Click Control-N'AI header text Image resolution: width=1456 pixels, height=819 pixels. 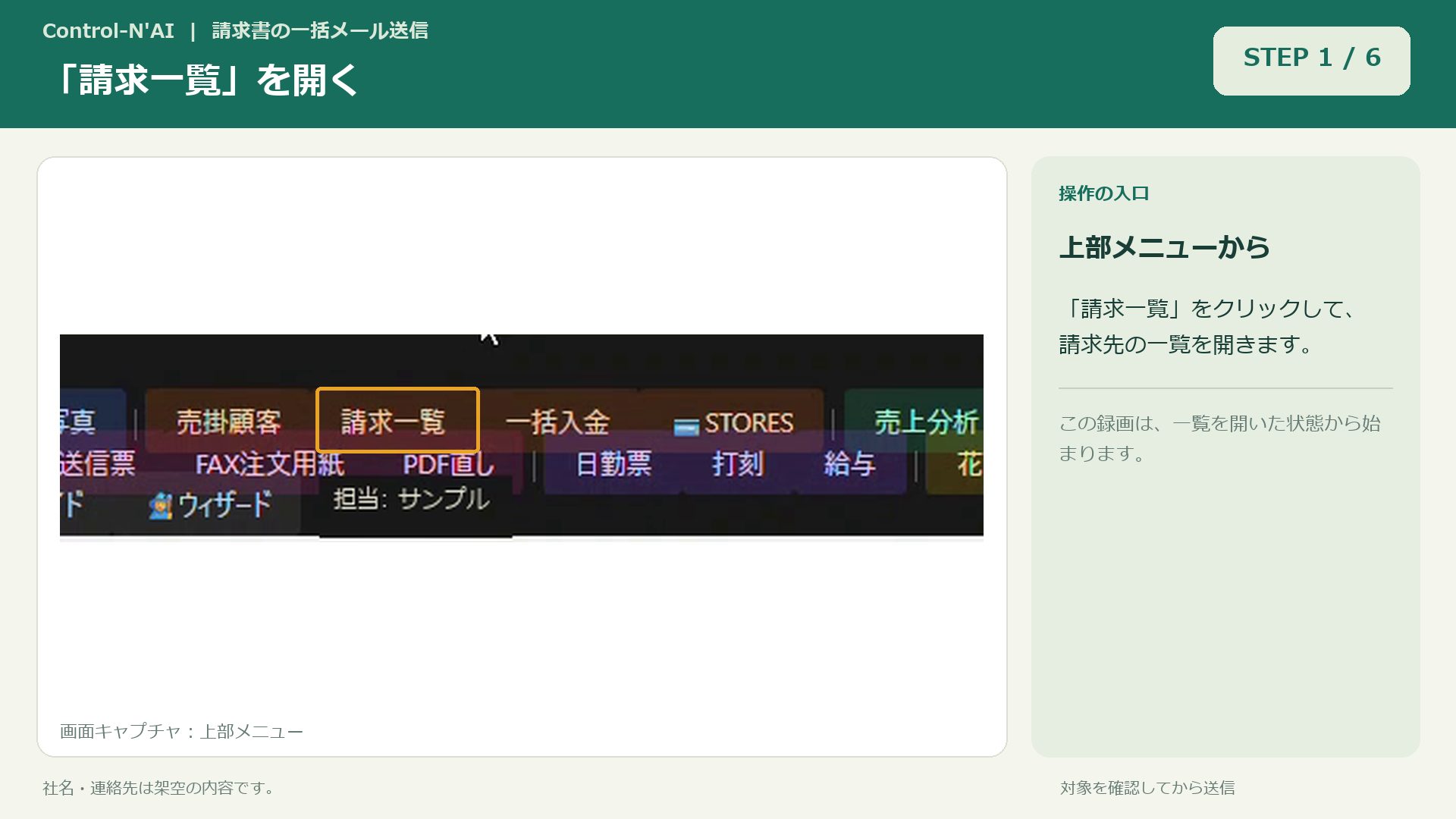click(x=108, y=30)
